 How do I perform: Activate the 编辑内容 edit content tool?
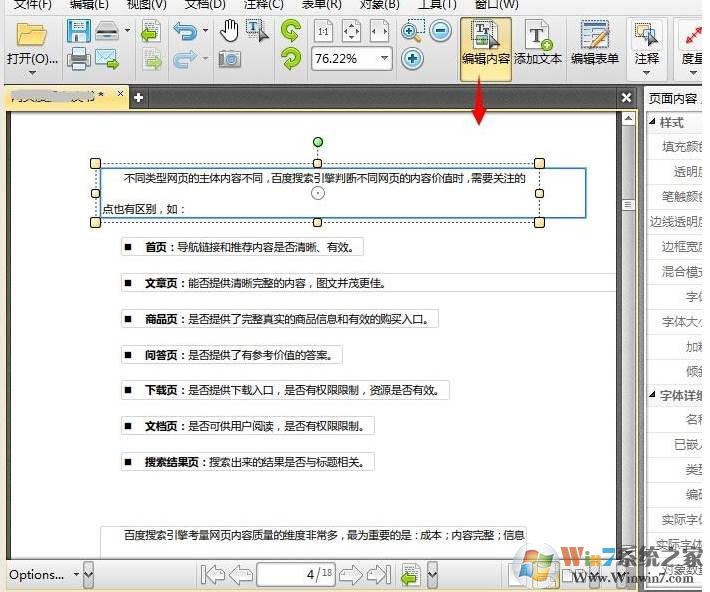point(485,46)
